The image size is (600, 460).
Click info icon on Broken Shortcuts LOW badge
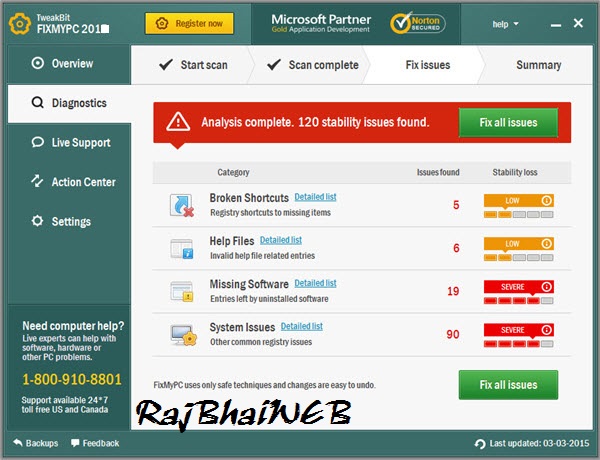tap(546, 200)
